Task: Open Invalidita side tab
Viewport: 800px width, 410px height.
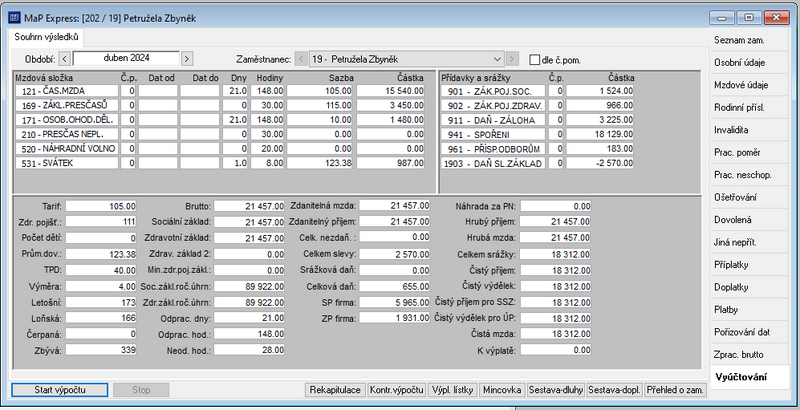Action: tap(749, 130)
